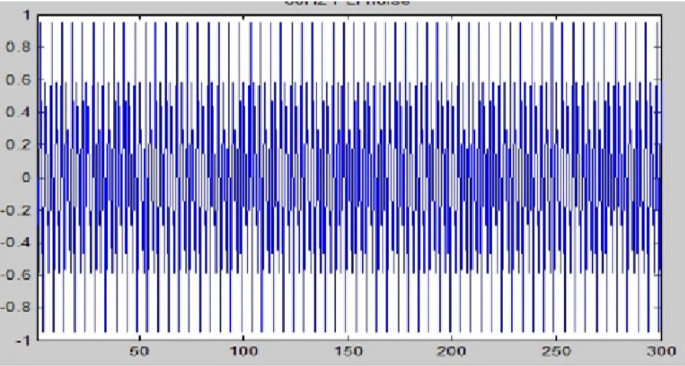Click the x-axis tick label 200
Viewport: 685px width, 366px height.
(451, 351)
